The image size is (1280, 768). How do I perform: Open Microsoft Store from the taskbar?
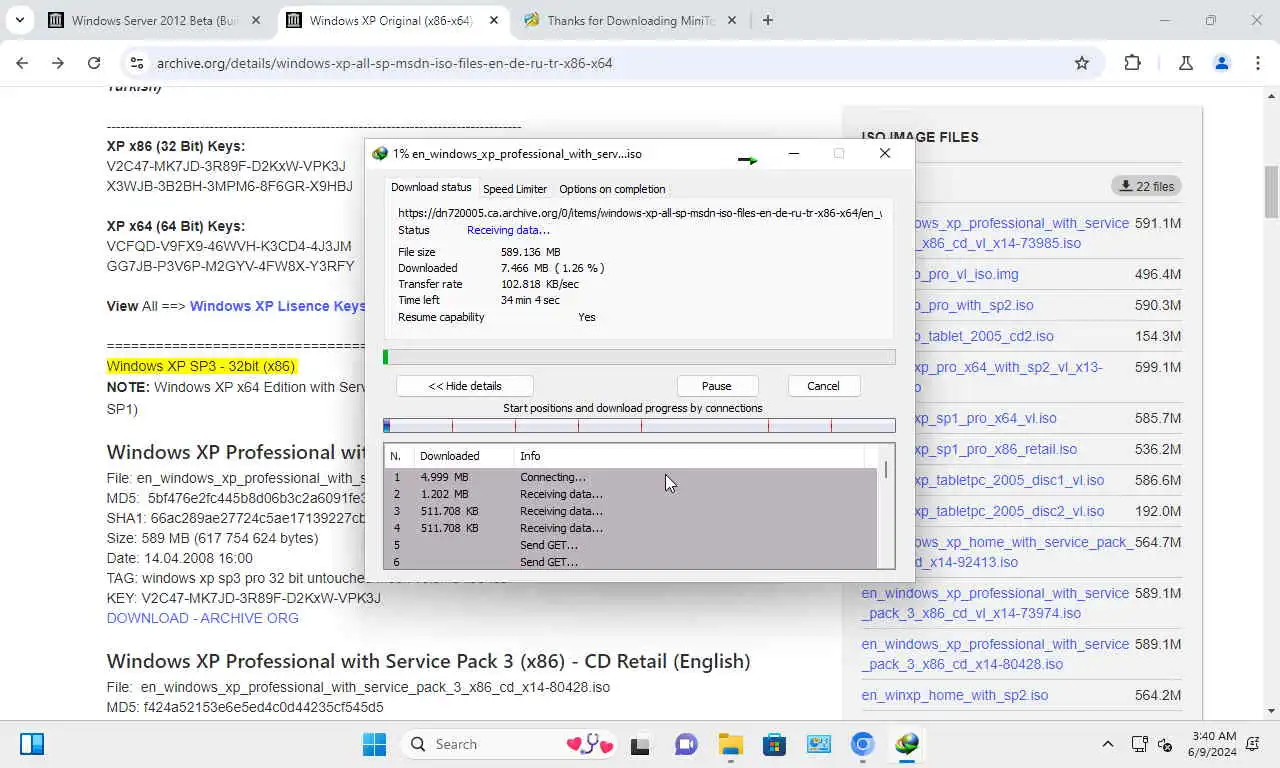[x=774, y=744]
